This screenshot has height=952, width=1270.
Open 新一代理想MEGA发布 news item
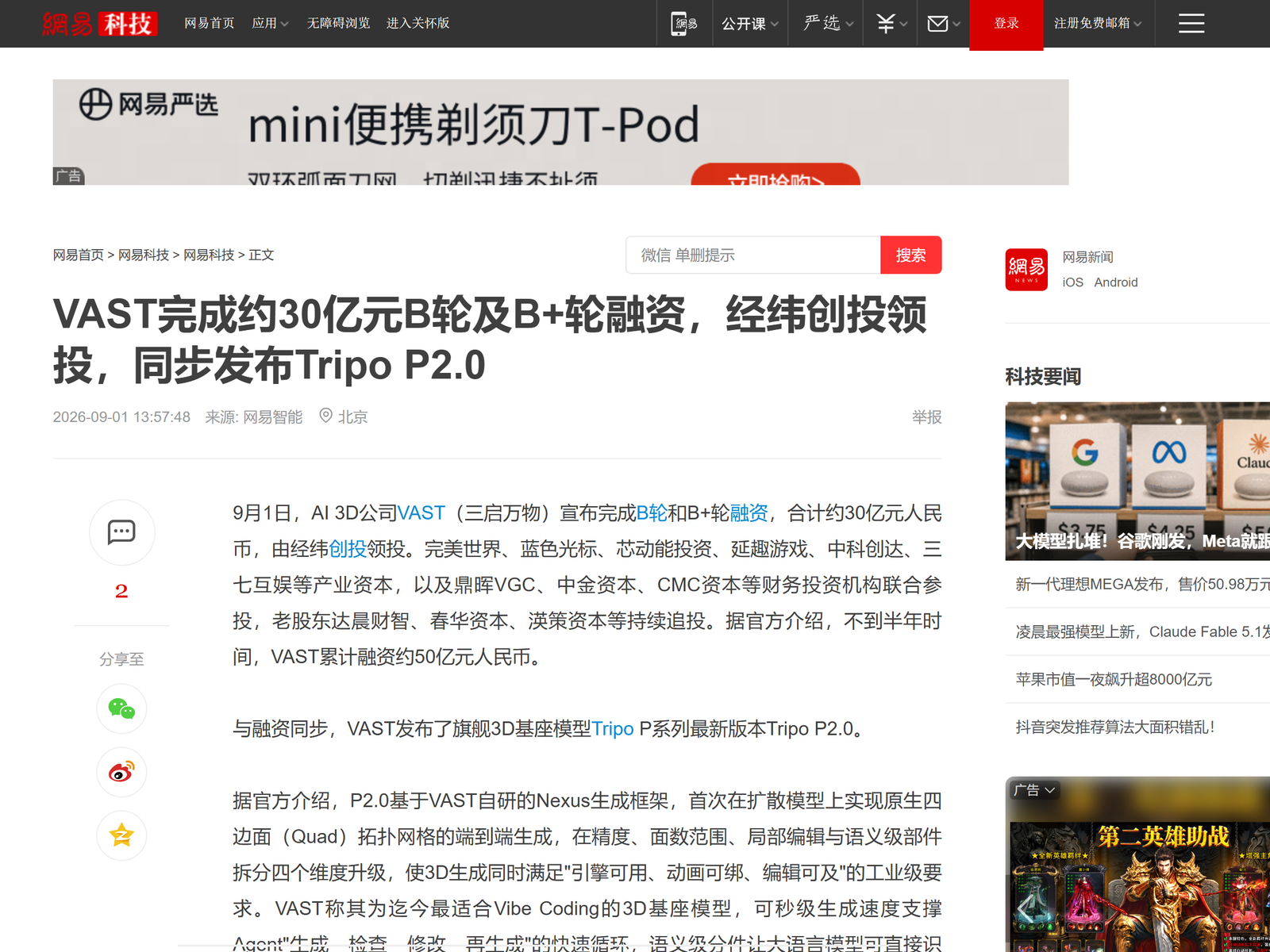coord(1143,585)
